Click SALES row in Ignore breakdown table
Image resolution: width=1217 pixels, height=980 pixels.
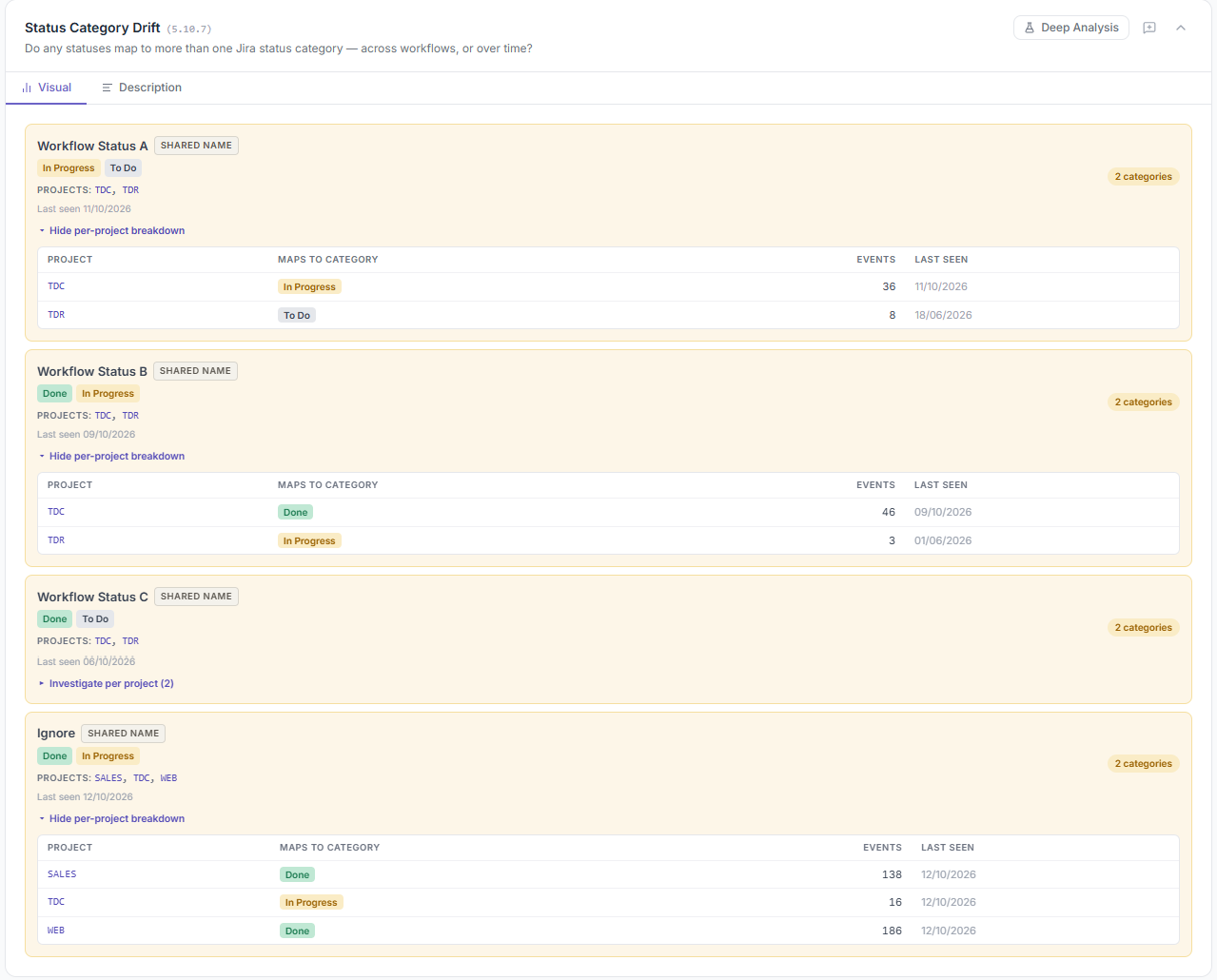(x=608, y=874)
